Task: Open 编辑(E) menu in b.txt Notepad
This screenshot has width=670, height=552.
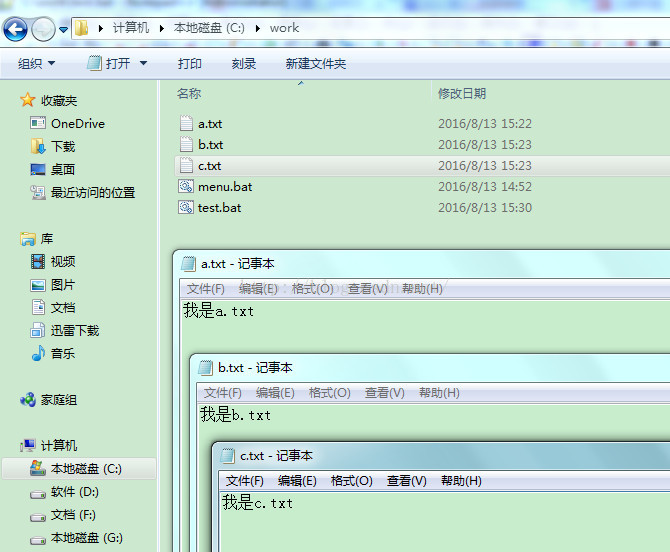Action: pyautogui.click(x=275, y=393)
